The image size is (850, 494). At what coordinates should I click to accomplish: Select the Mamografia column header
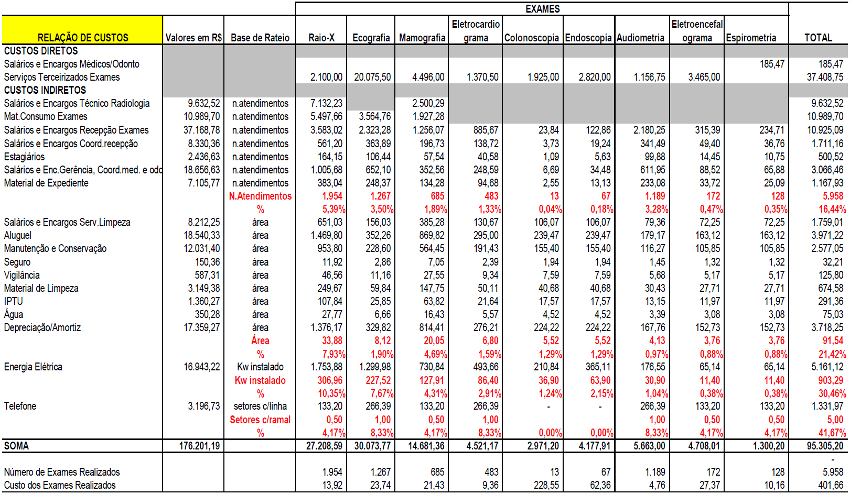(x=422, y=37)
